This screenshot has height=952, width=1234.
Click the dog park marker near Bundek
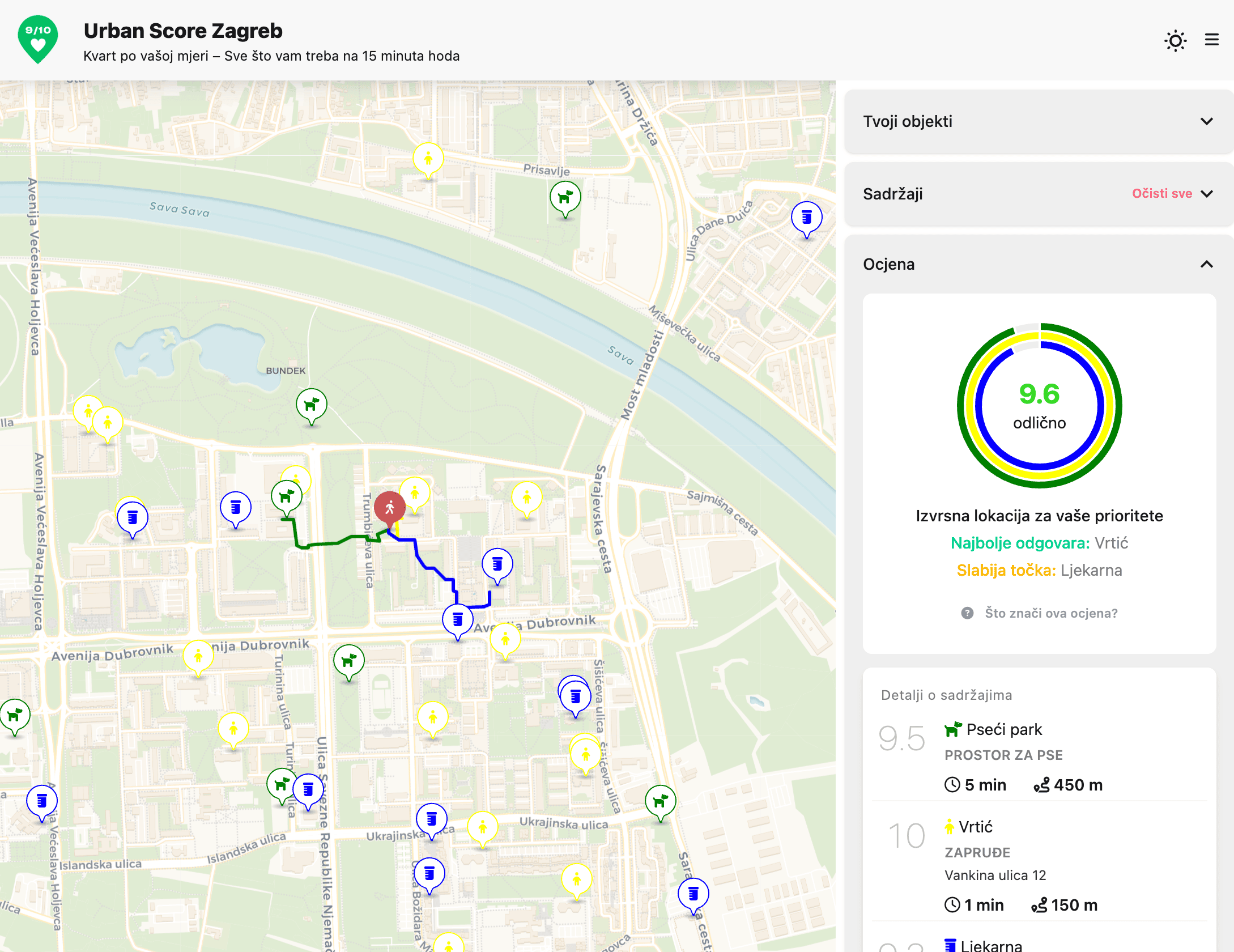tap(311, 406)
